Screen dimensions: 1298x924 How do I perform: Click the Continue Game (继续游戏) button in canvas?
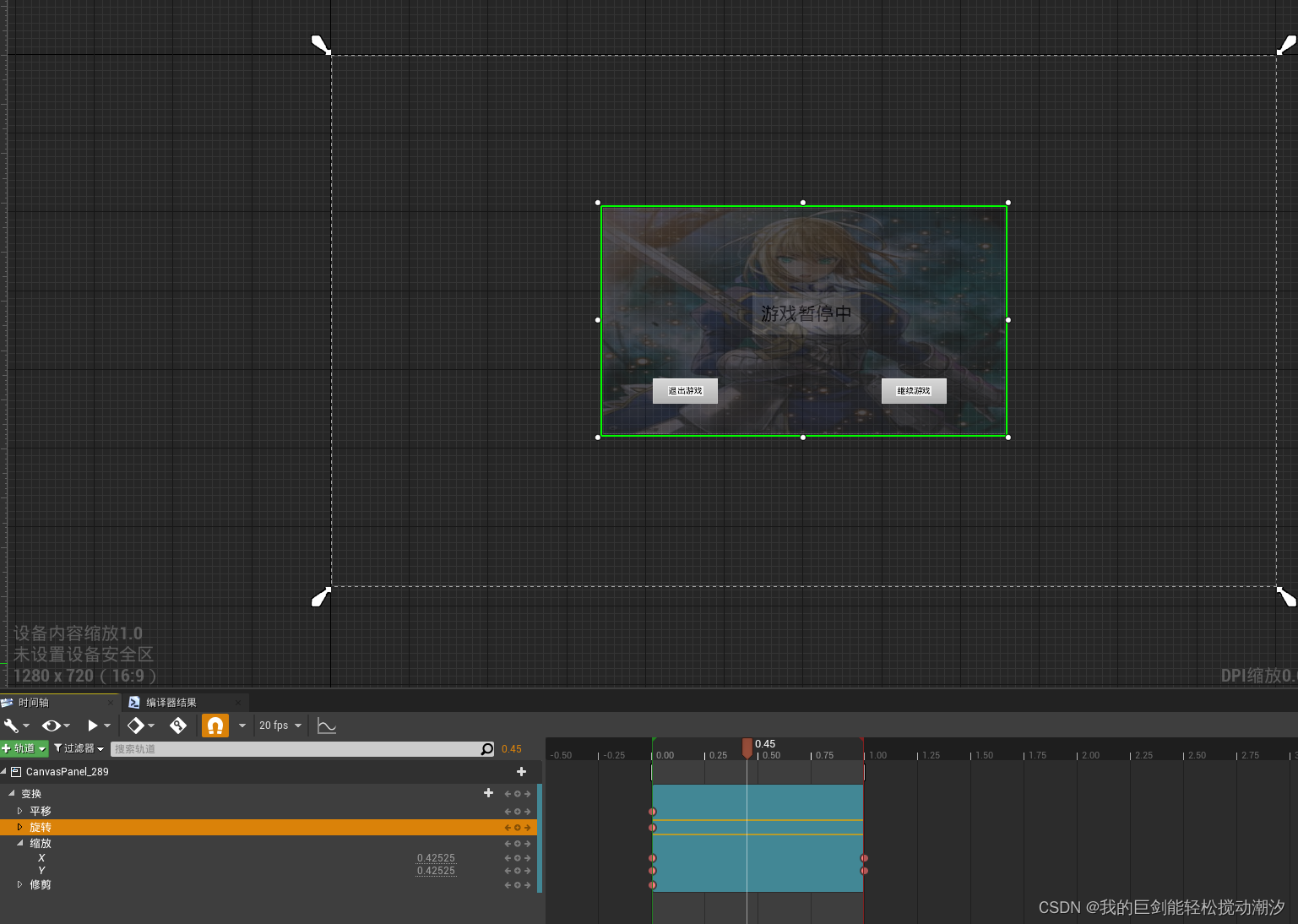pyautogui.click(x=914, y=391)
